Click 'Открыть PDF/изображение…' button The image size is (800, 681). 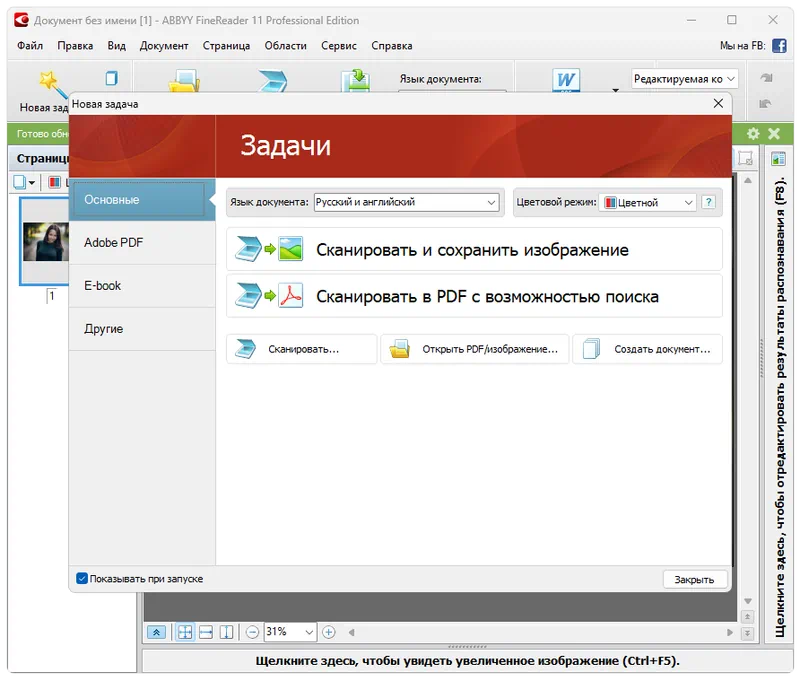click(x=474, y=349)
